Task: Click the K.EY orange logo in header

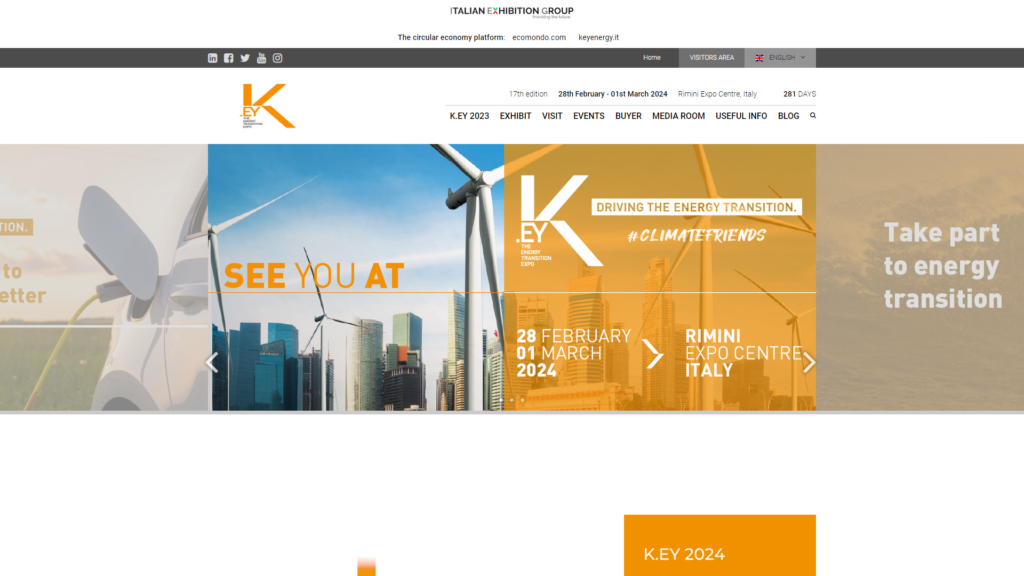Action: [x=268, y=106]
